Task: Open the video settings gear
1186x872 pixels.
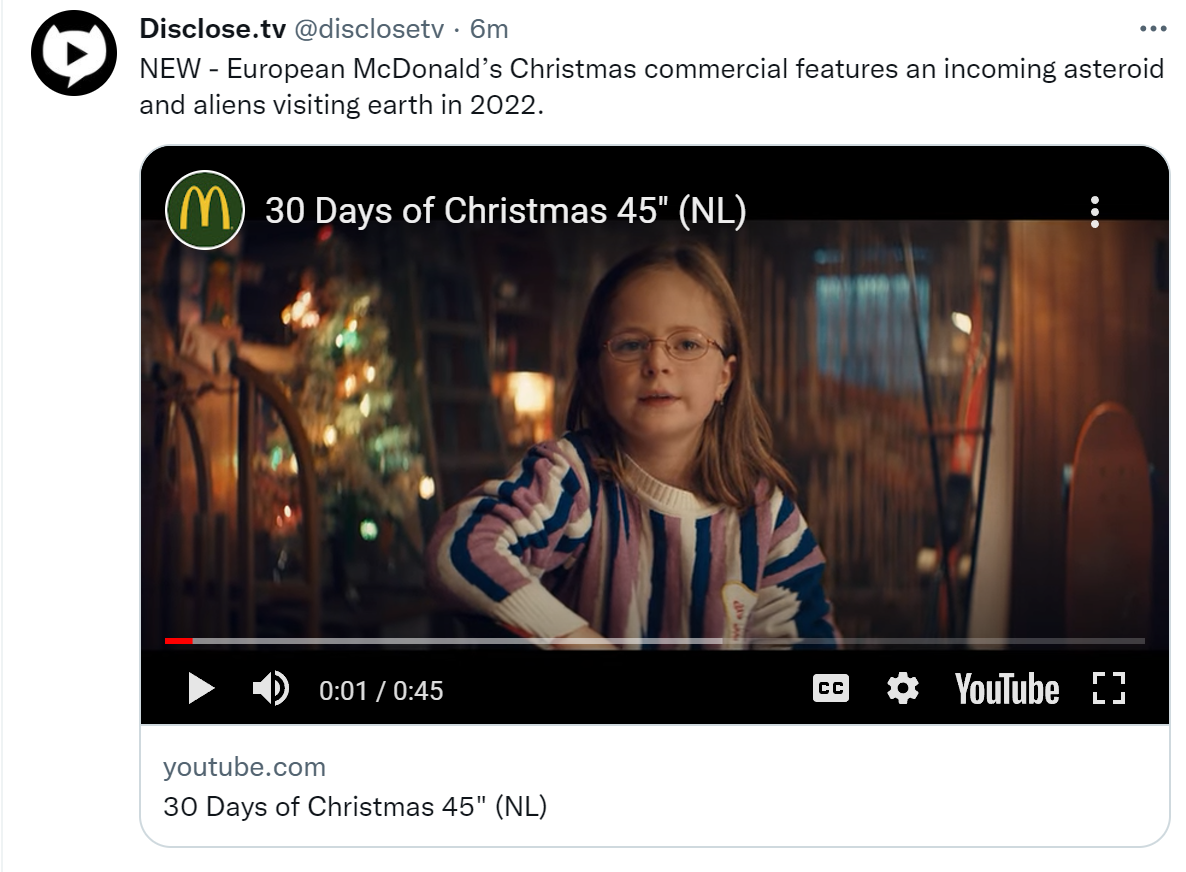Action: coord(902,688)
